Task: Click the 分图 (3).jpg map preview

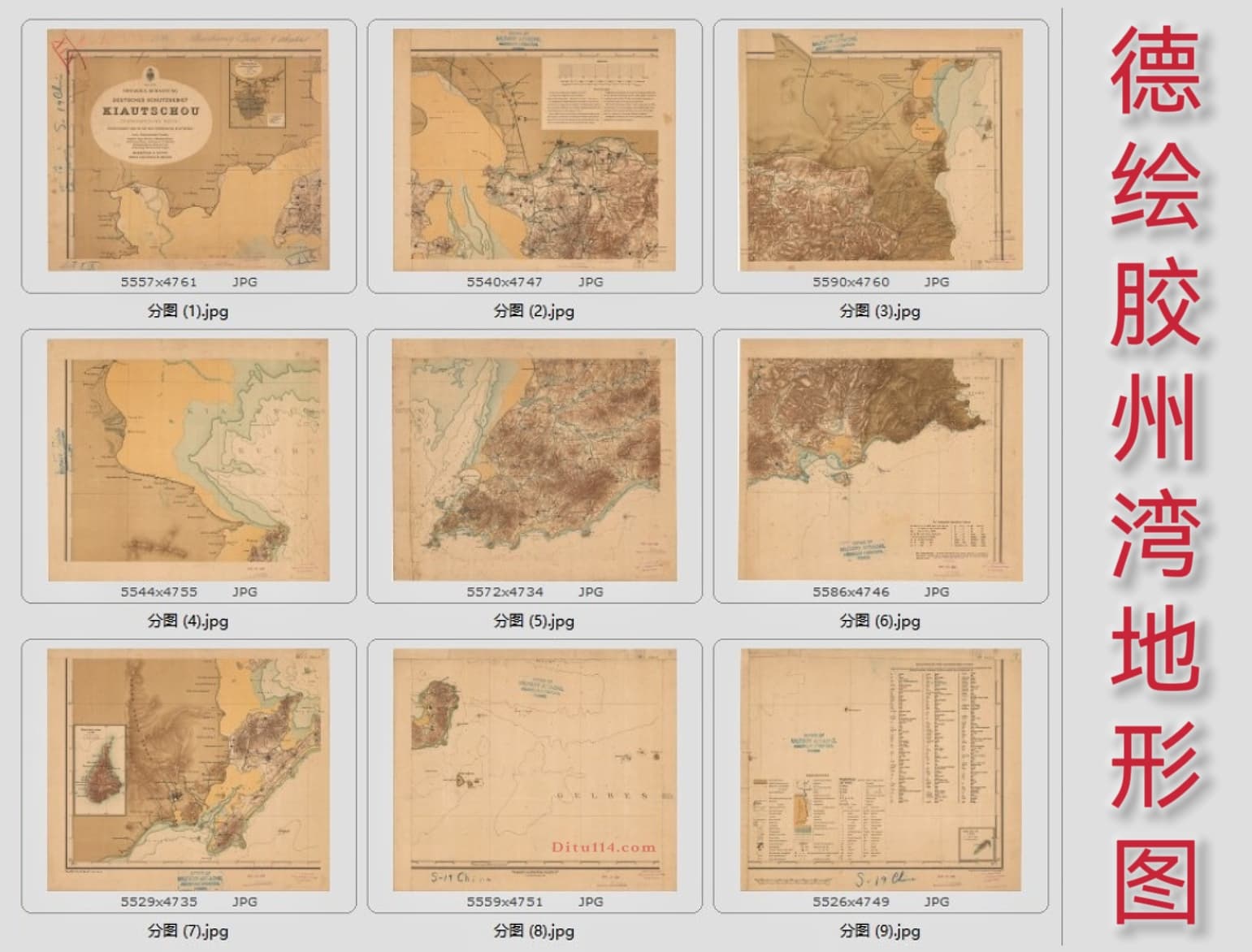Action: [880, 150]
